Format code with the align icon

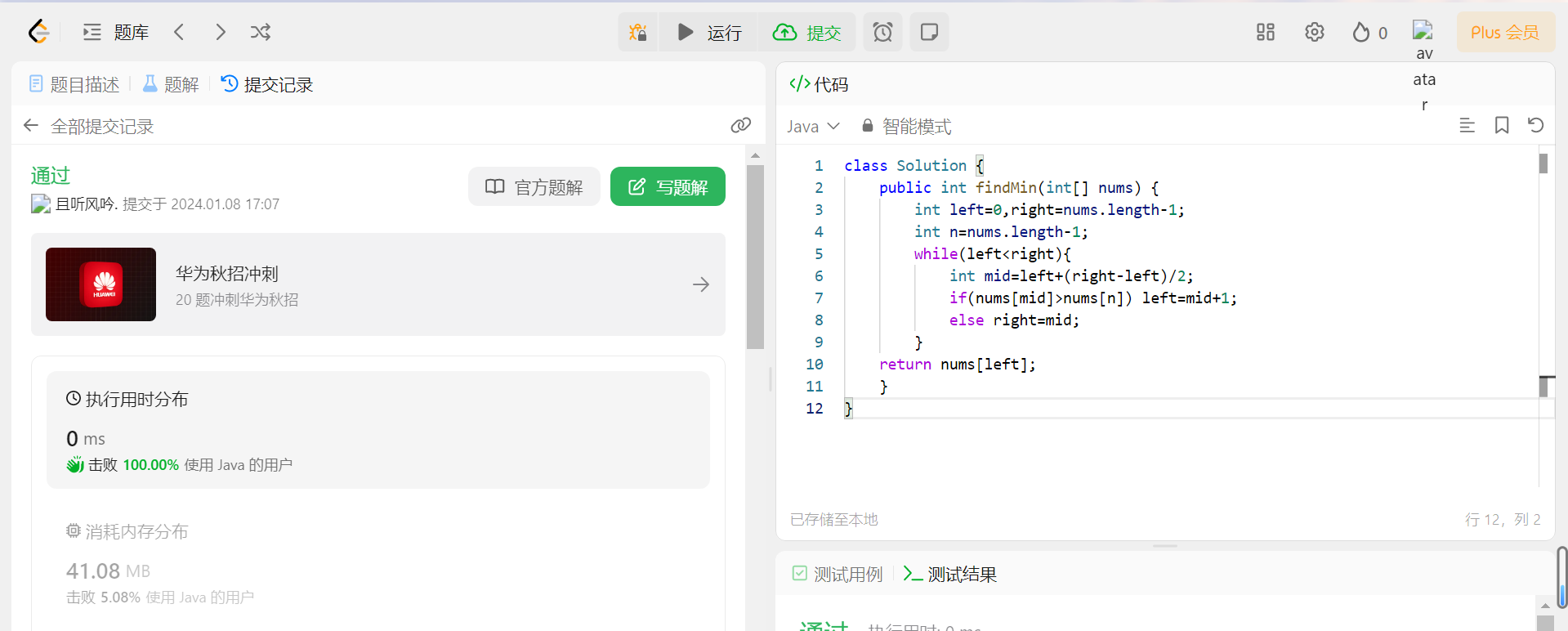(x=1467, y=125)
